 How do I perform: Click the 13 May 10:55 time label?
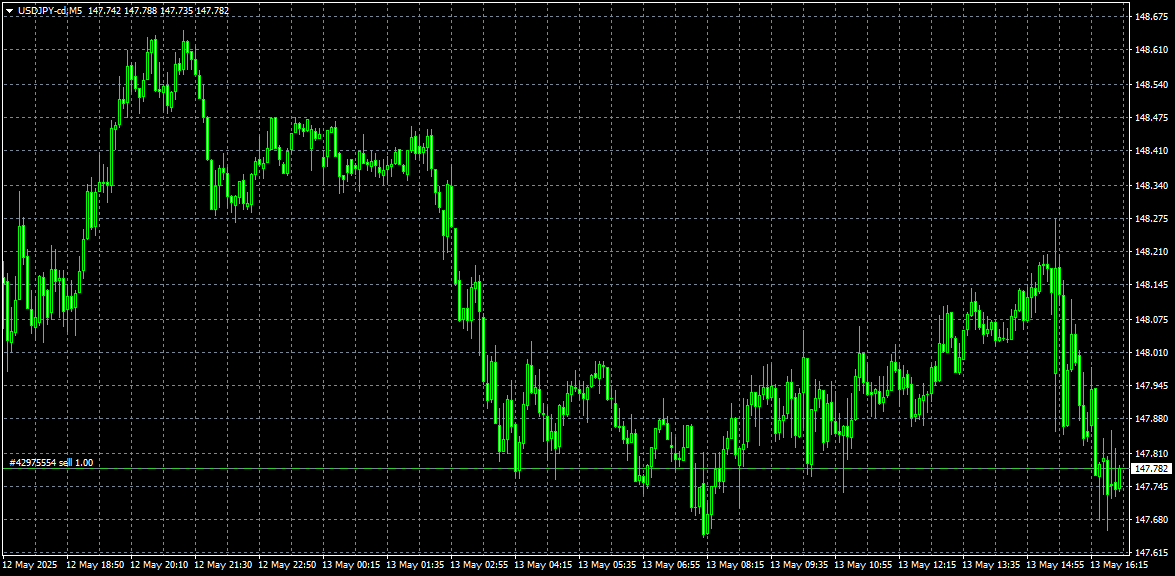tap(862, 564)
